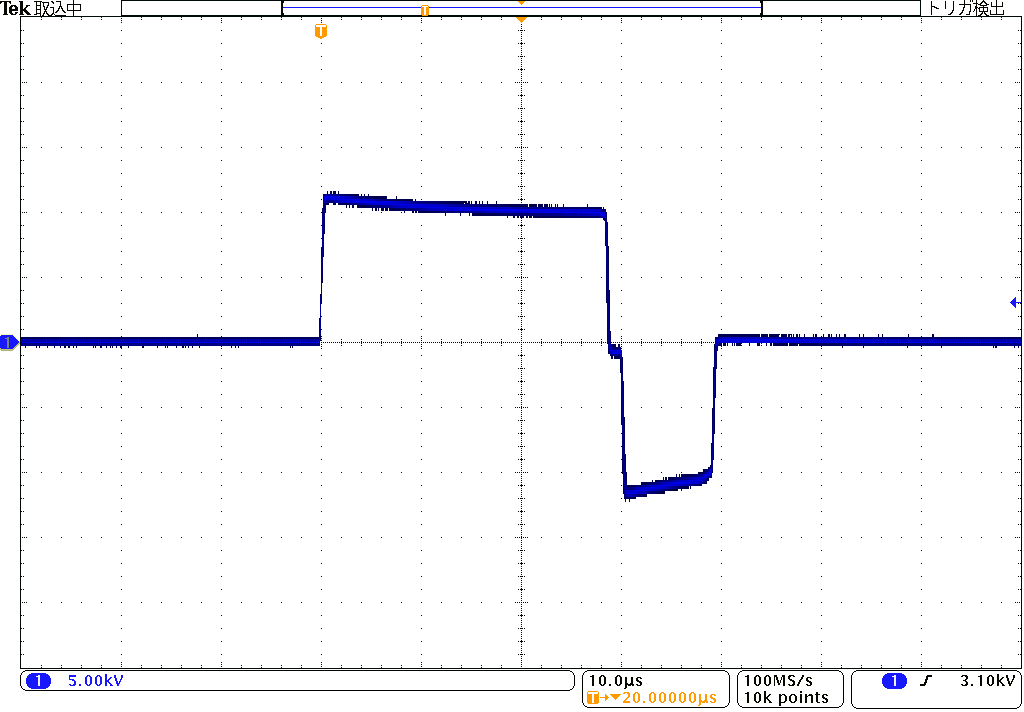Click the トリガ検出 trigger status label
The image size is (1024, 712).
[966, 9]
